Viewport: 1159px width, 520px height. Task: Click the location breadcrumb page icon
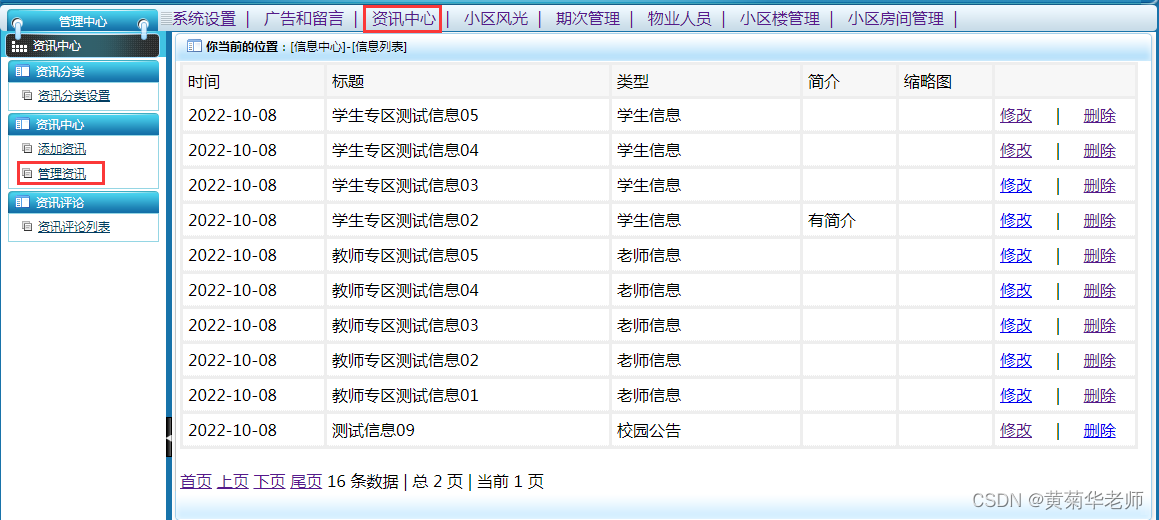(194, 46)
